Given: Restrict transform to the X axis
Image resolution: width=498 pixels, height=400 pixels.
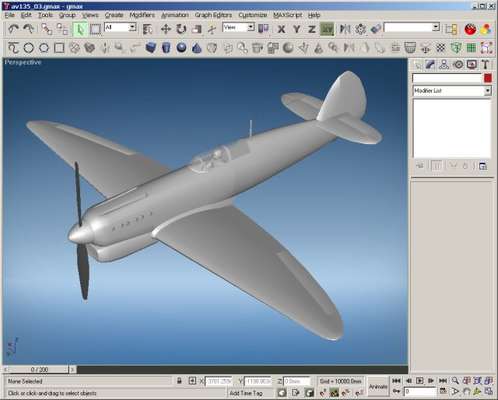Looking at the screenshot, I should pyautogui.click(x=281, y=29).
